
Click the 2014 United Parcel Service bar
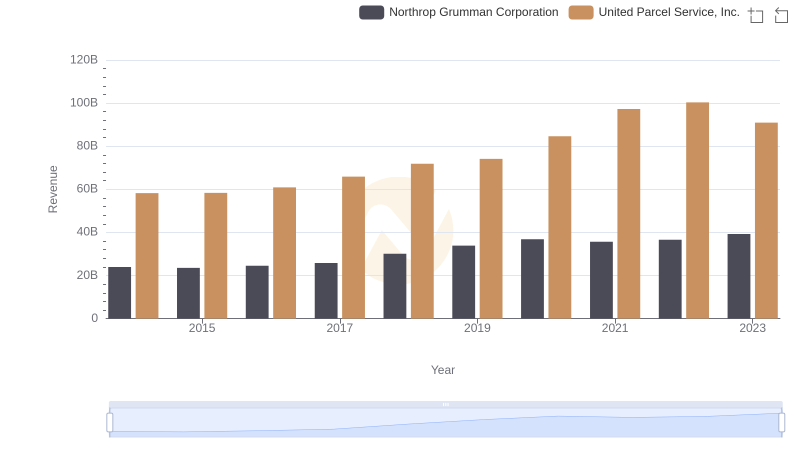tap(147, 255)
